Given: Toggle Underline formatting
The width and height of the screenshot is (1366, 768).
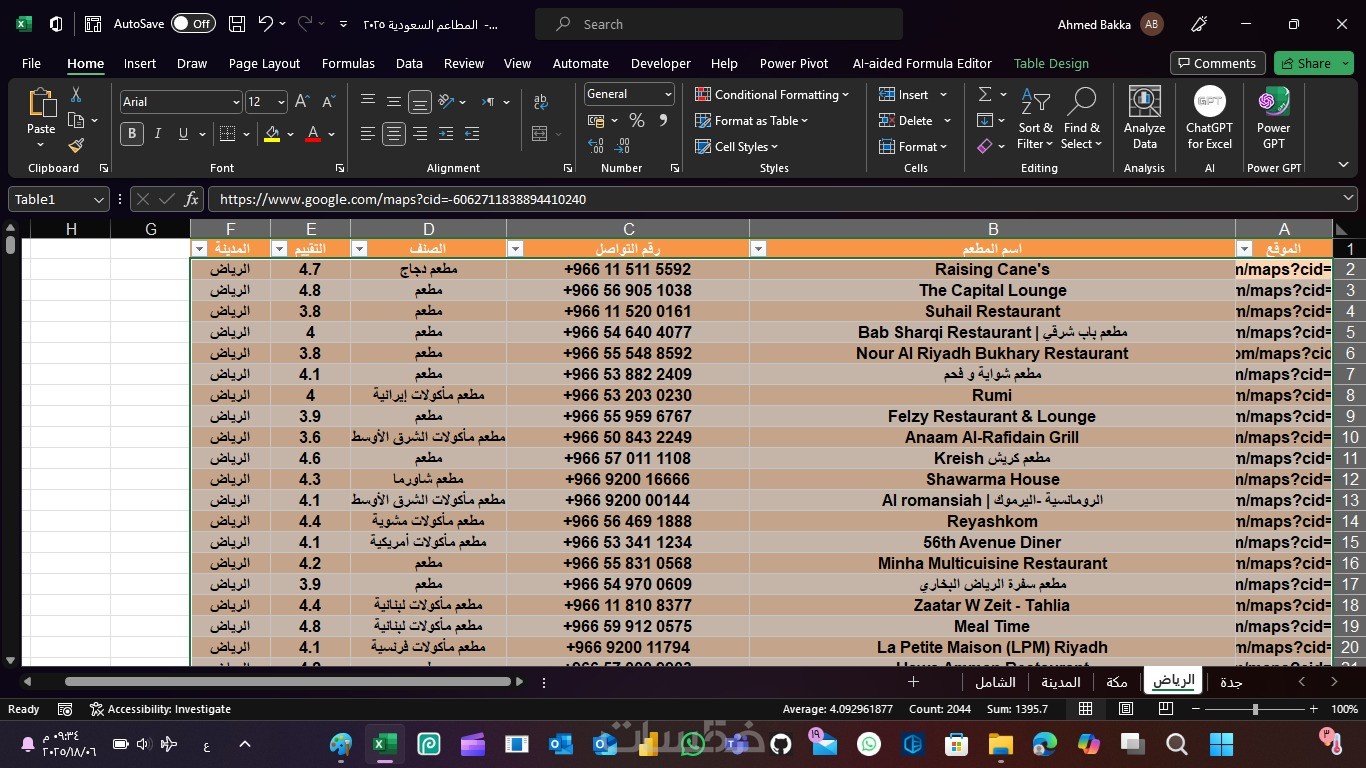Looking at the screenshot, I should pyautogui.click(x=183, y=134).
